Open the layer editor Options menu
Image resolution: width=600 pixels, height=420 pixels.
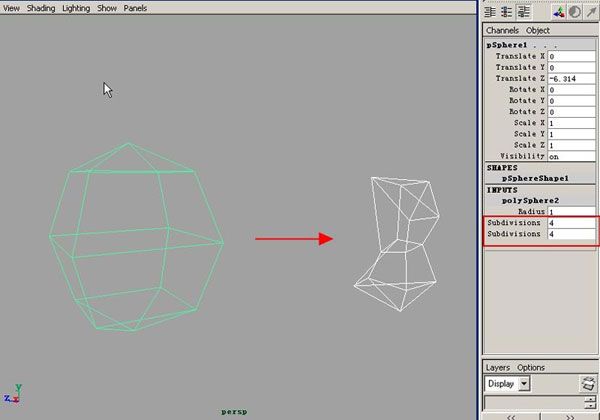pos(531,368)
